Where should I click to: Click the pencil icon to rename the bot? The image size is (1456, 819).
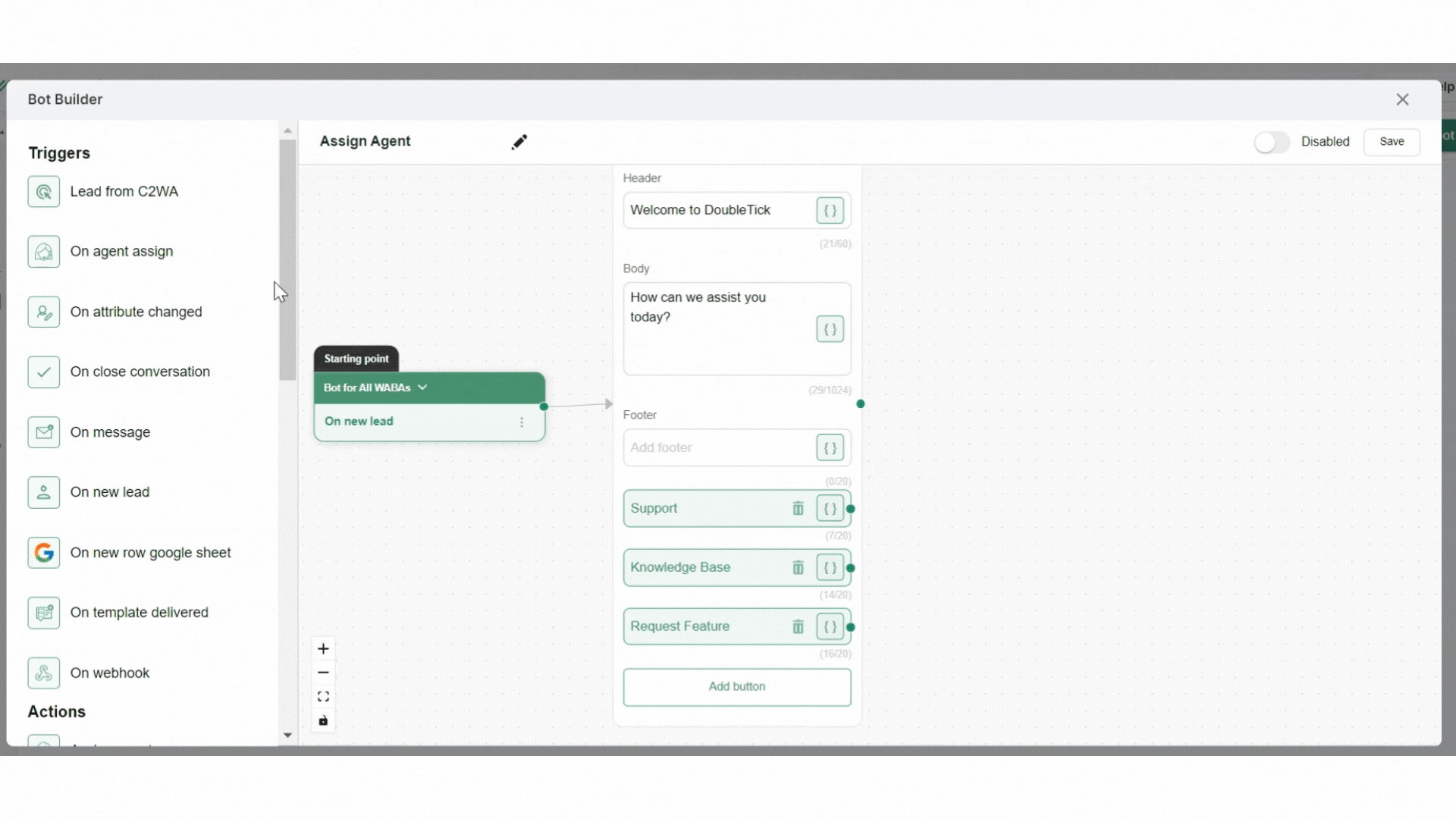click(x=519, y=142)
